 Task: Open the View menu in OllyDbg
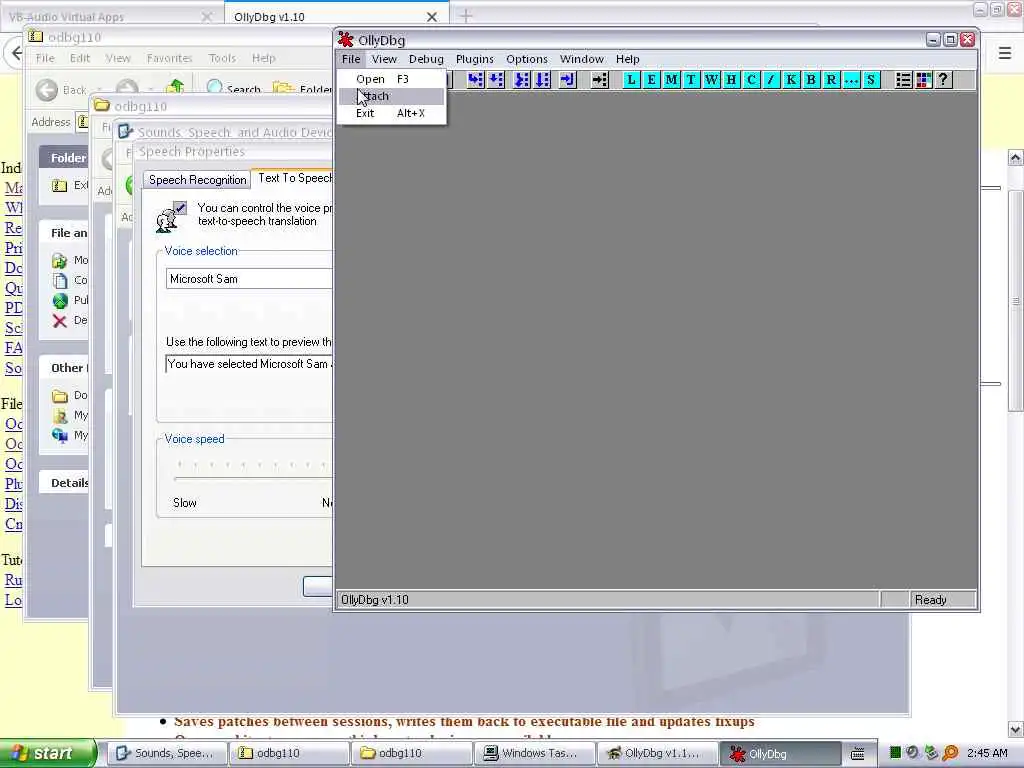coord(384,59)
